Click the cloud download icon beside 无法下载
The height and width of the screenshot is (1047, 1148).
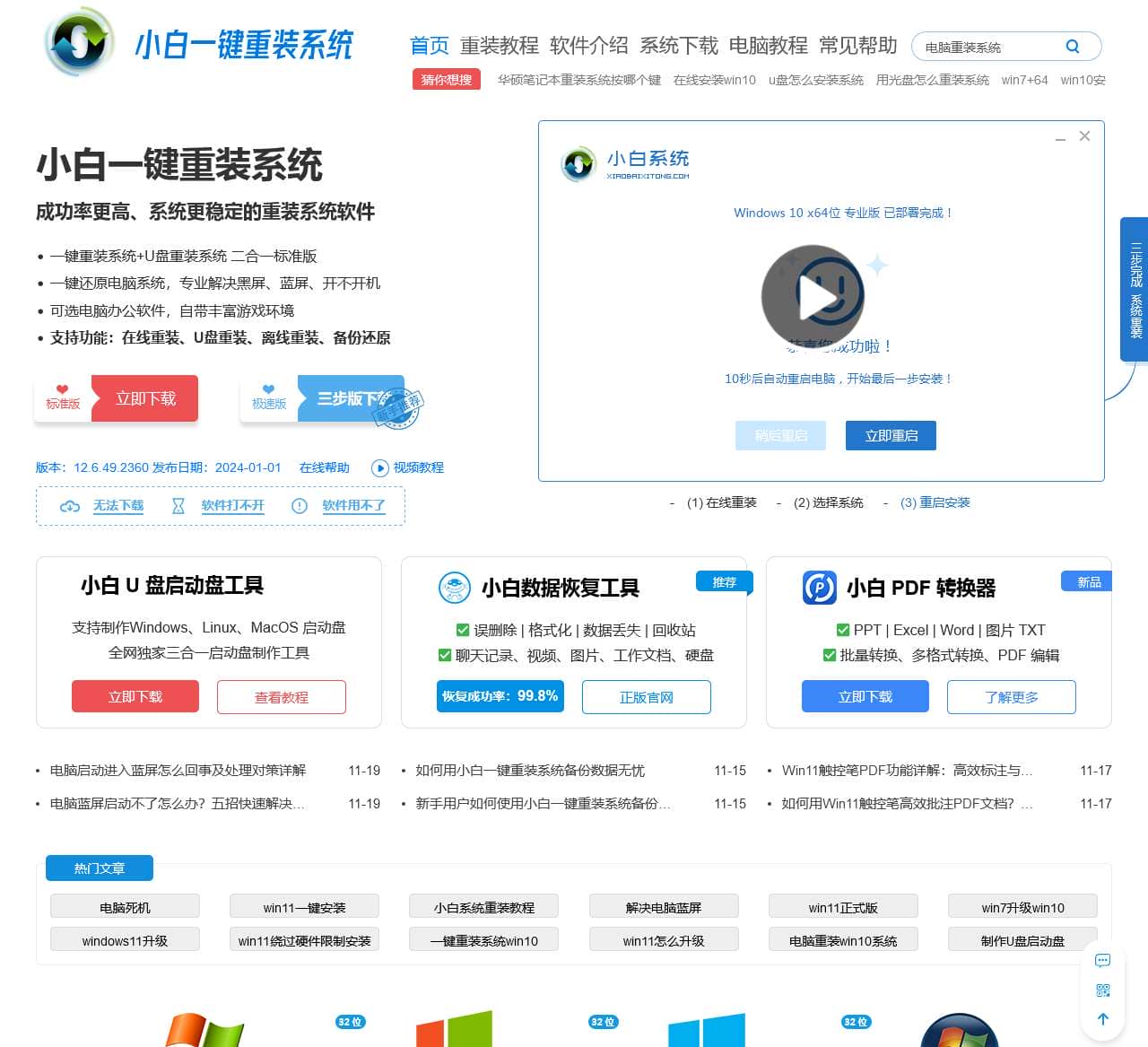tap(70, 506)
